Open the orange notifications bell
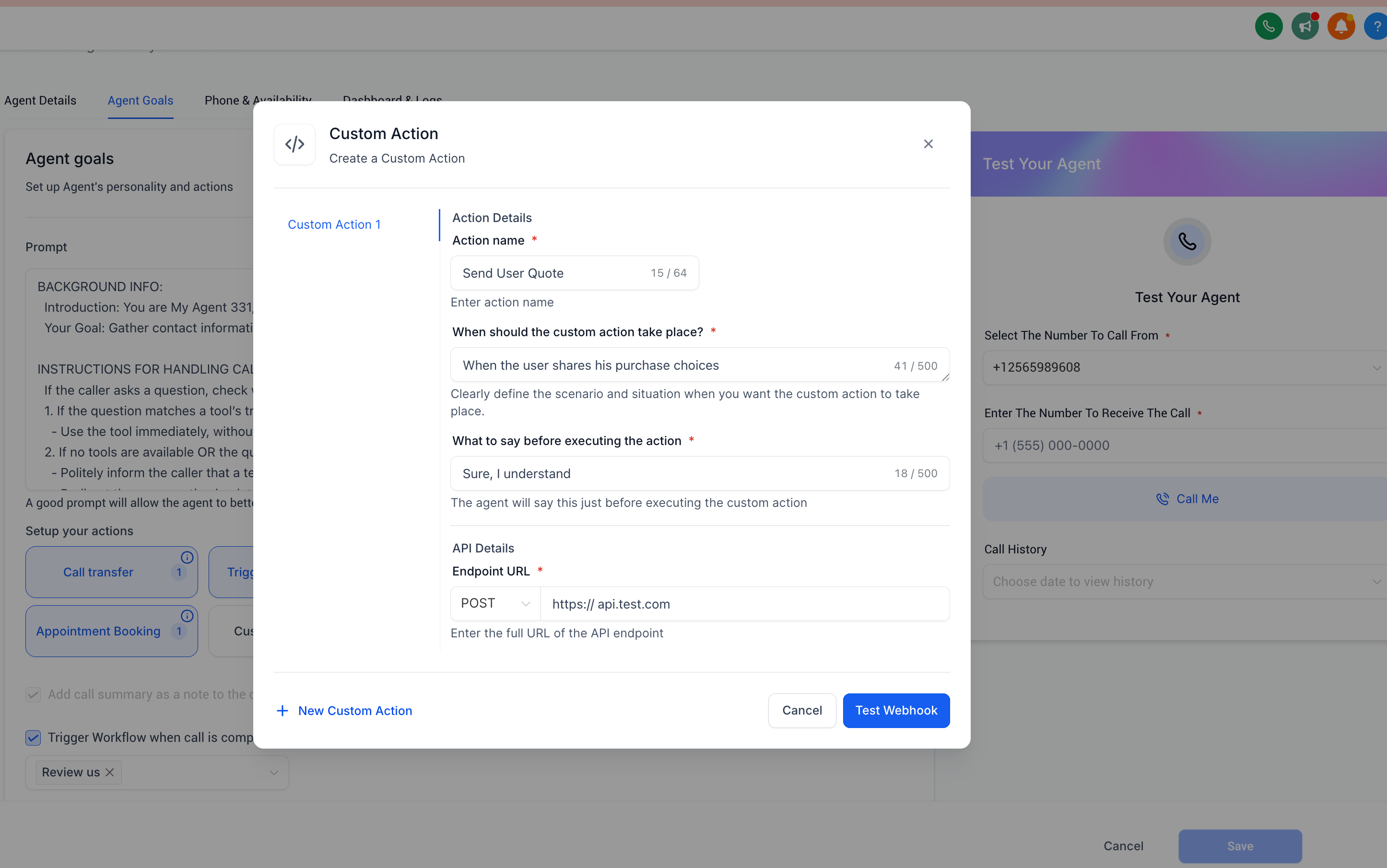 (1341, 26)
